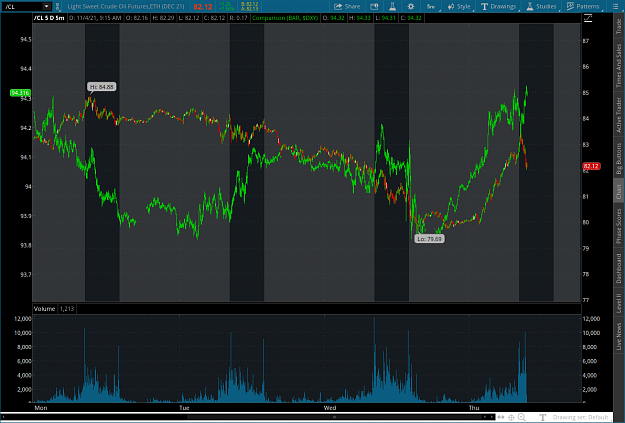Click the /CL 5 D 5m chart label

tap(49, 18)
